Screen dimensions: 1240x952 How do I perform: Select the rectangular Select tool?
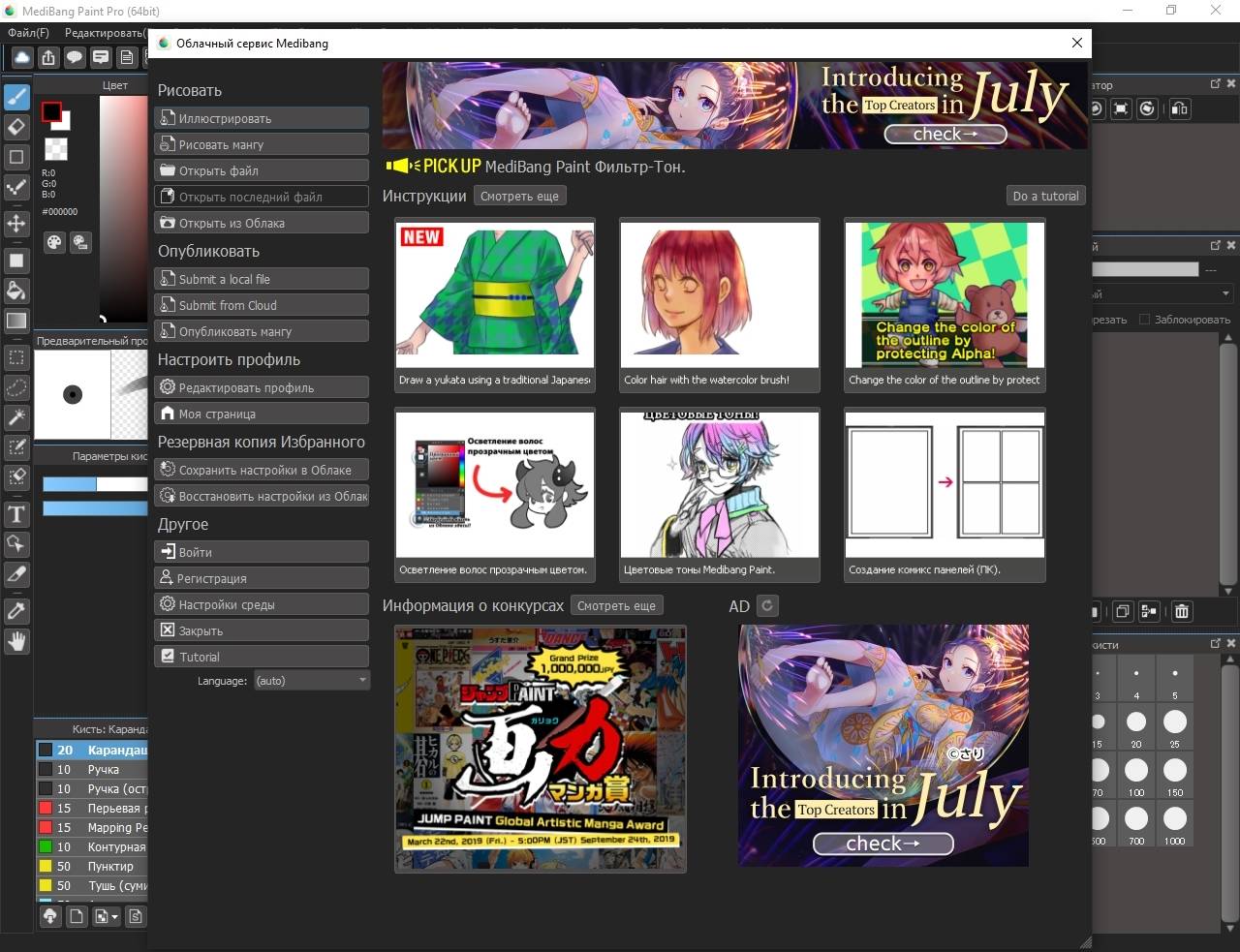16,357
